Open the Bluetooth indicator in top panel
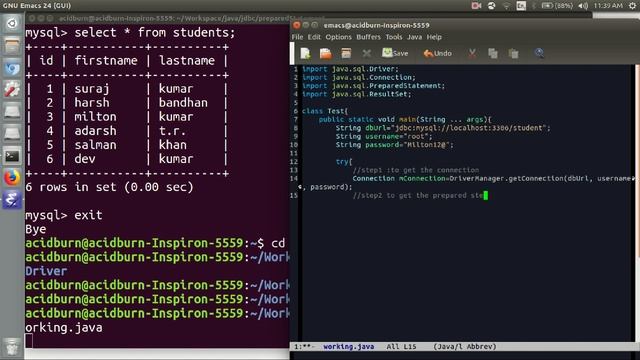This screenshot has height=360, width=640. 533,6
